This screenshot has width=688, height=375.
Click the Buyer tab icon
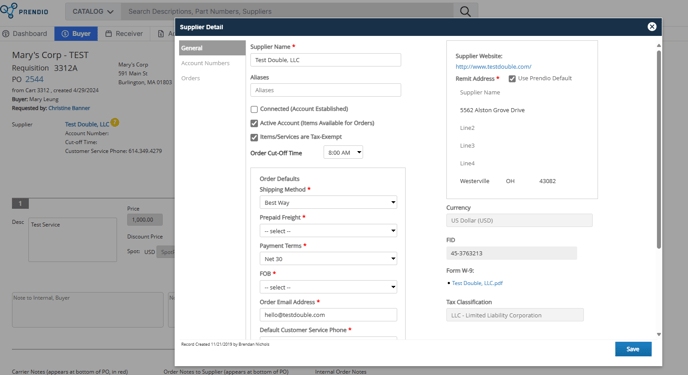(65, 34)
